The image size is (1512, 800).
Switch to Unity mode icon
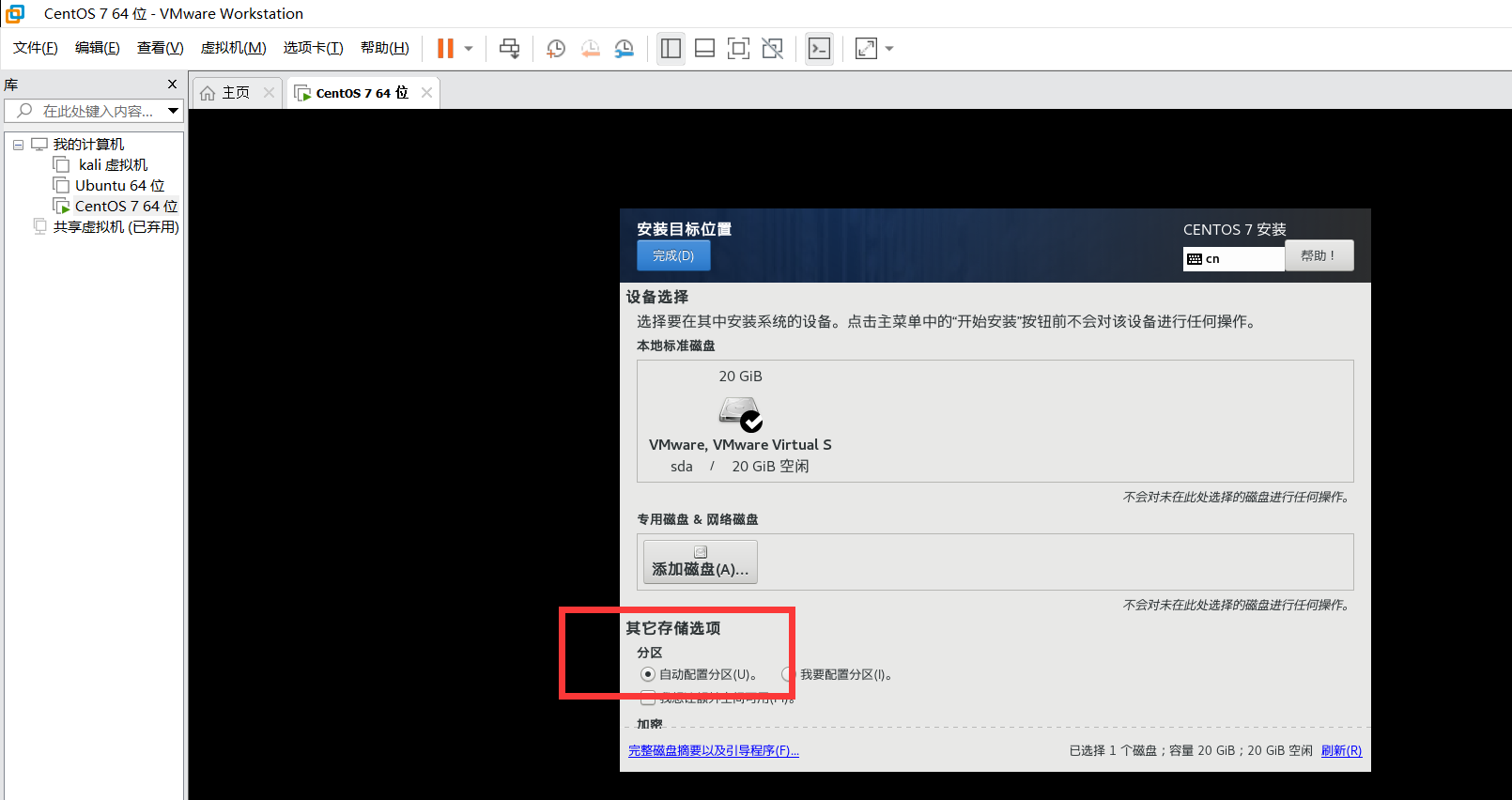(x=773, y=49)
